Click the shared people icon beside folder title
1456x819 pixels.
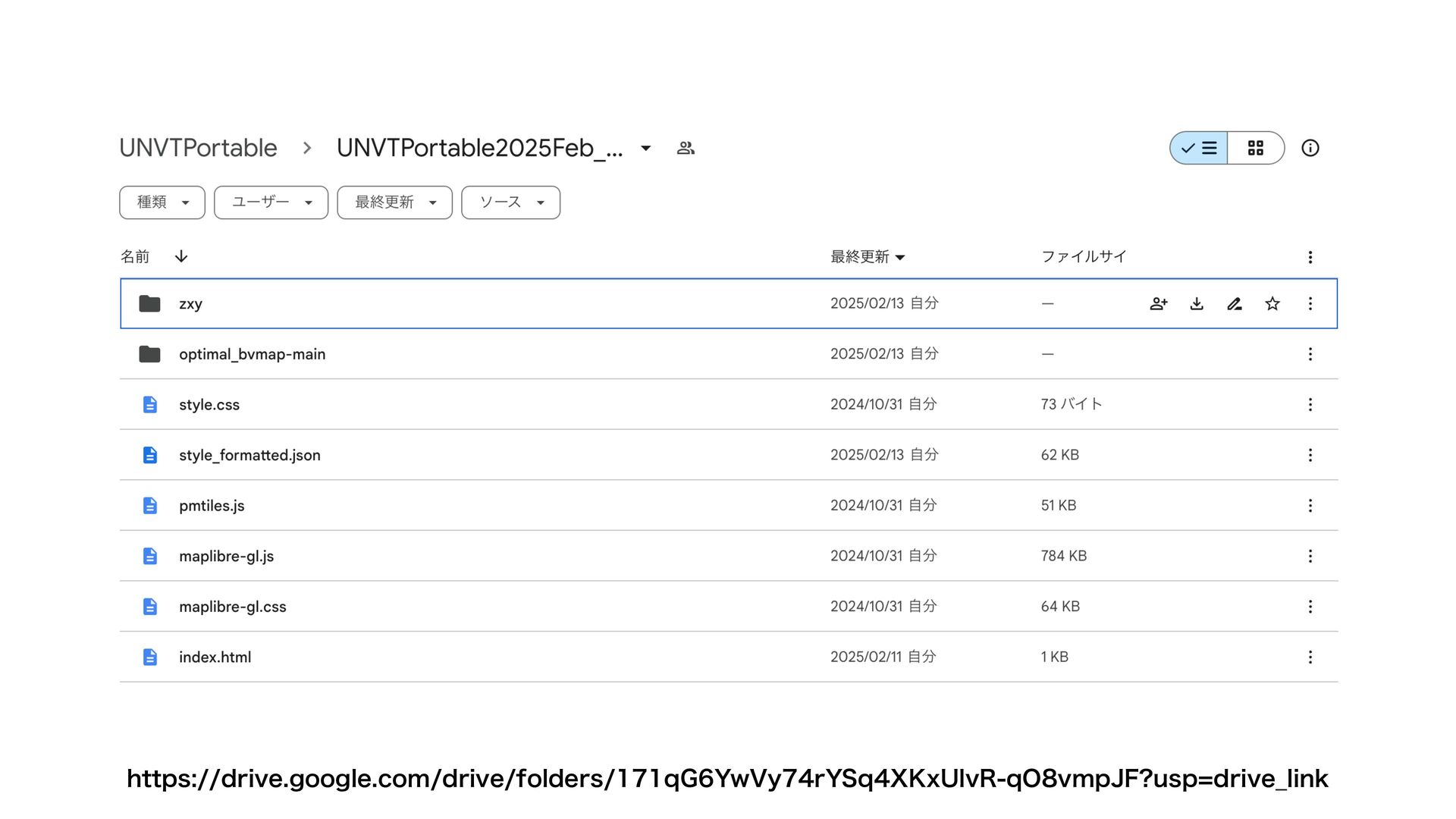(x=686, y=148)
